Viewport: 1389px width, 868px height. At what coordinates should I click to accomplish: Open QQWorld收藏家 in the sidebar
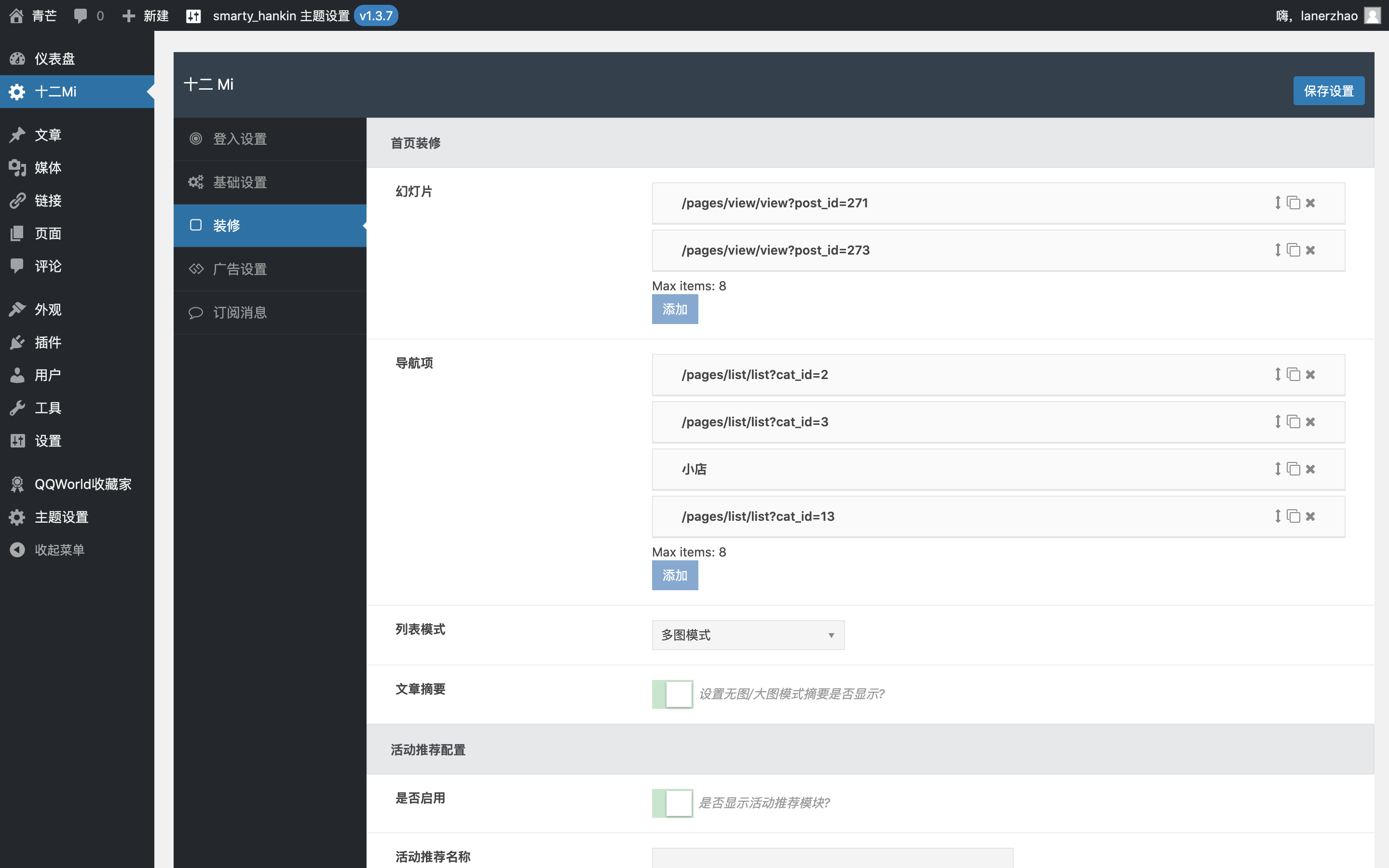[x=77, y=484]
